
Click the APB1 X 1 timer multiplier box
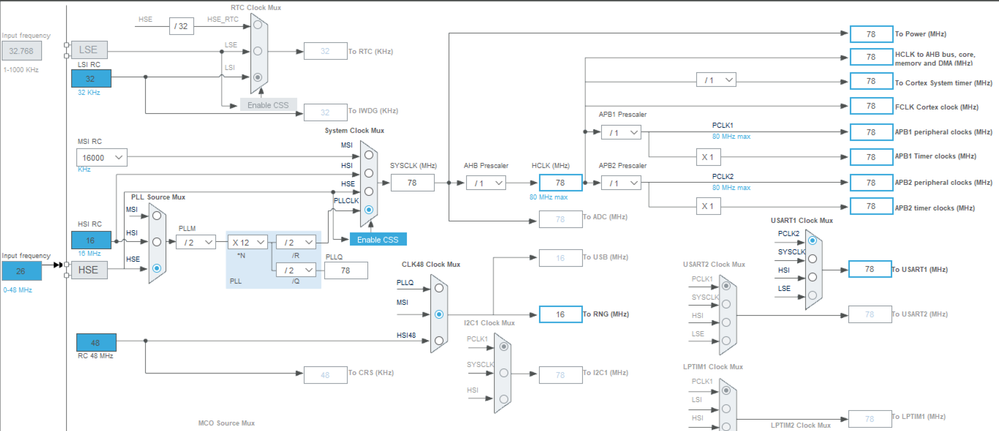(x=708, y=157)
